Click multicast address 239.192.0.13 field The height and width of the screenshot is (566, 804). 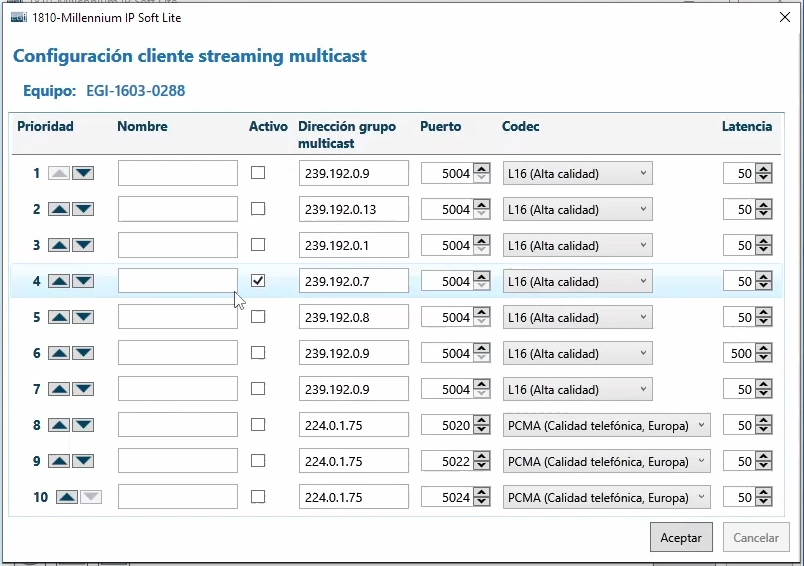[x=353, y=209]
